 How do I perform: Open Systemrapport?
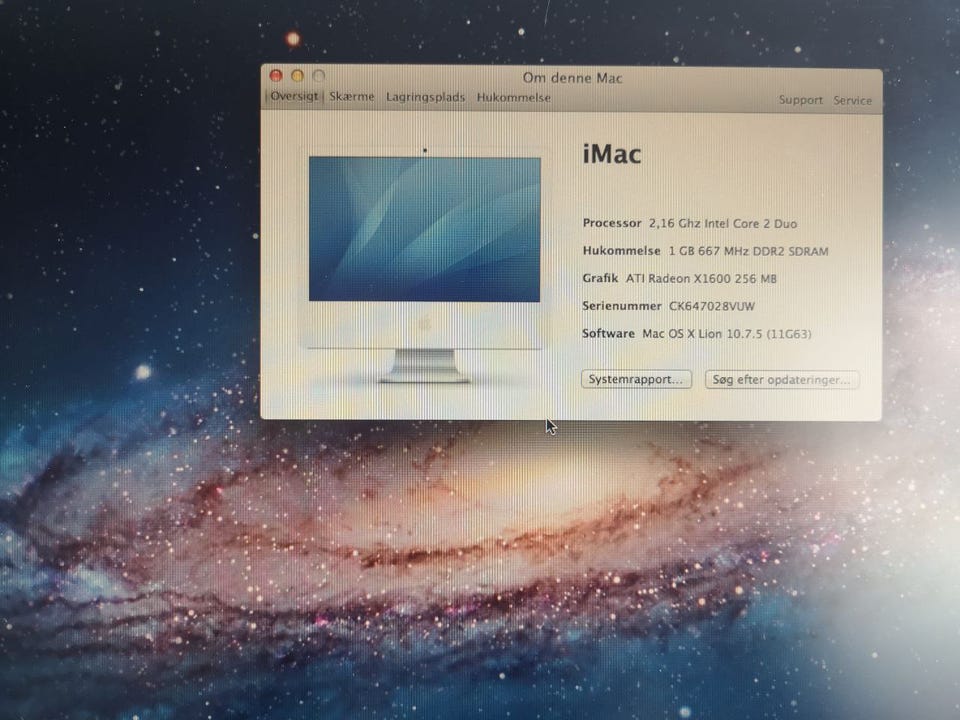pos(636,379)
